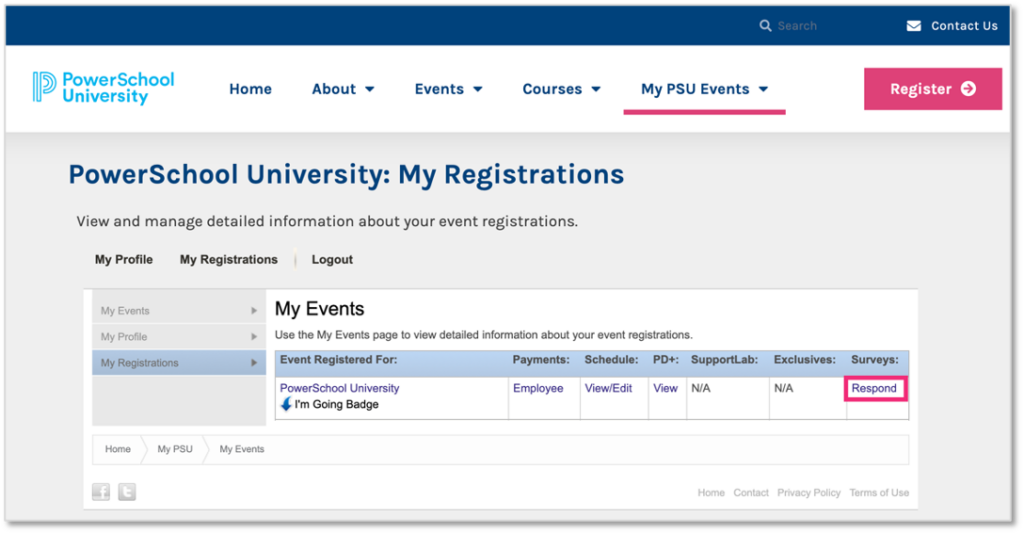Click the PowerSchool University logo
Viewport: 1024px width, 533px height.
(104, 88)
